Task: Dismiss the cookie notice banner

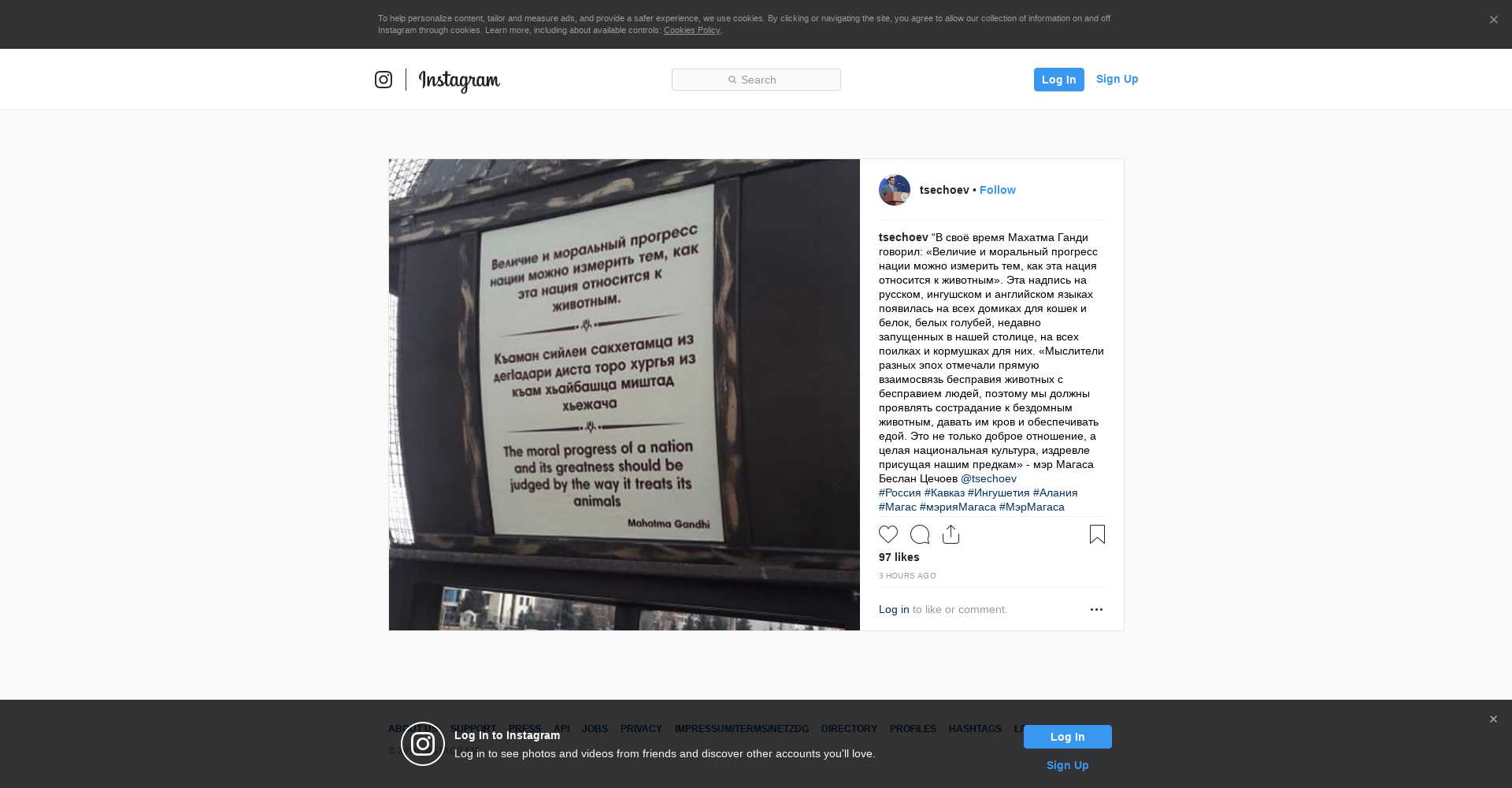Action: [x=1493, y=20]
